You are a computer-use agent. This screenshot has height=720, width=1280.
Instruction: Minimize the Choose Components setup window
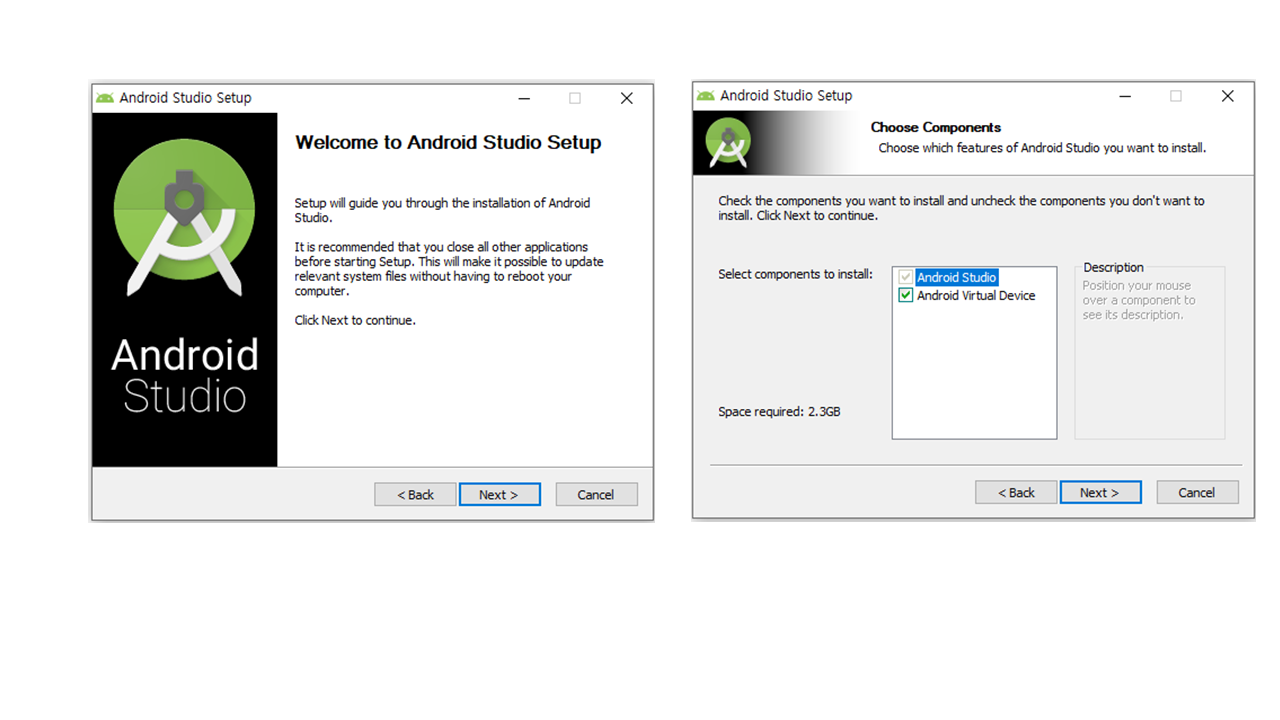pyautogui.click(x=1125, y=96)
